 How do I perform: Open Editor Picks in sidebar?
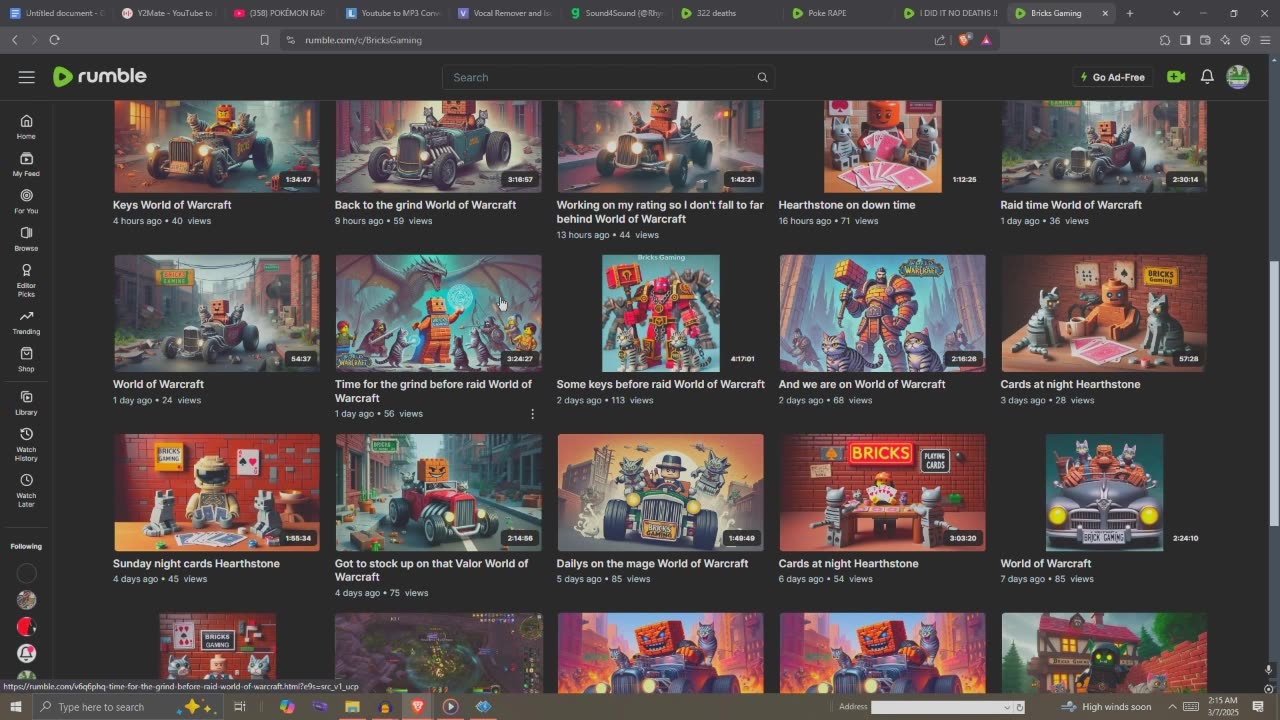point(26,280)
